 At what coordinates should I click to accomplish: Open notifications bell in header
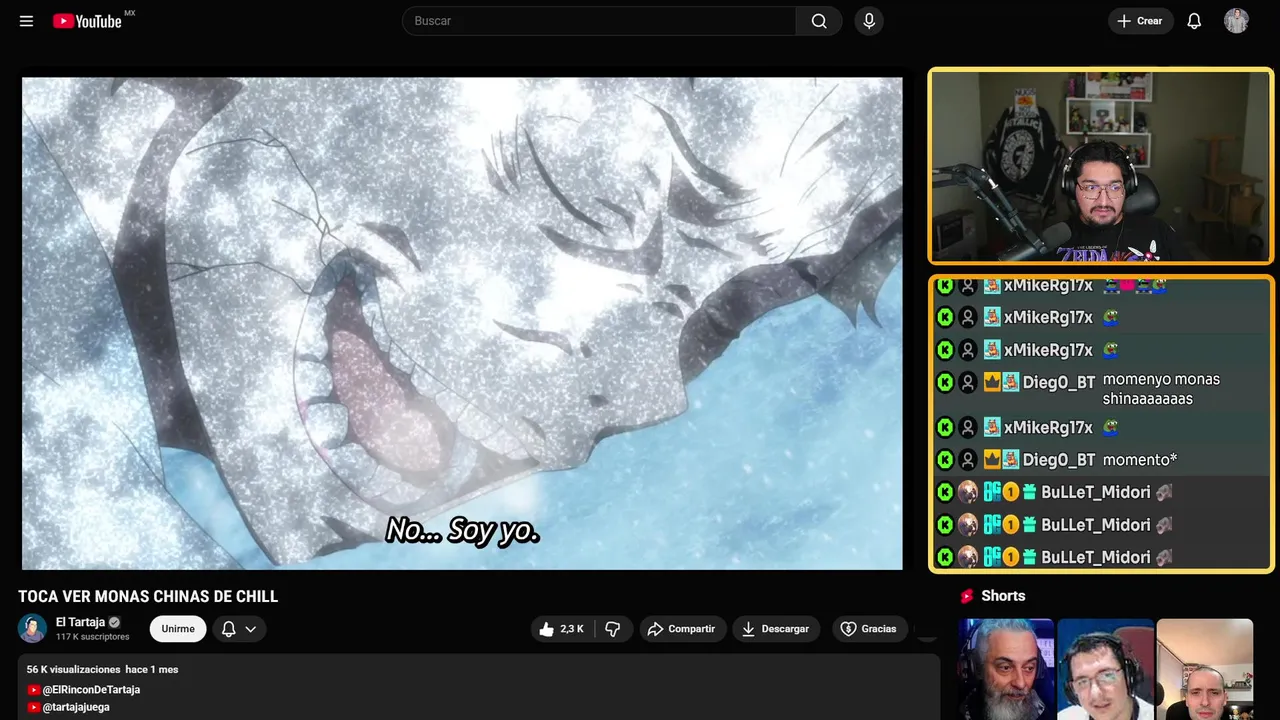point(1194,21)
